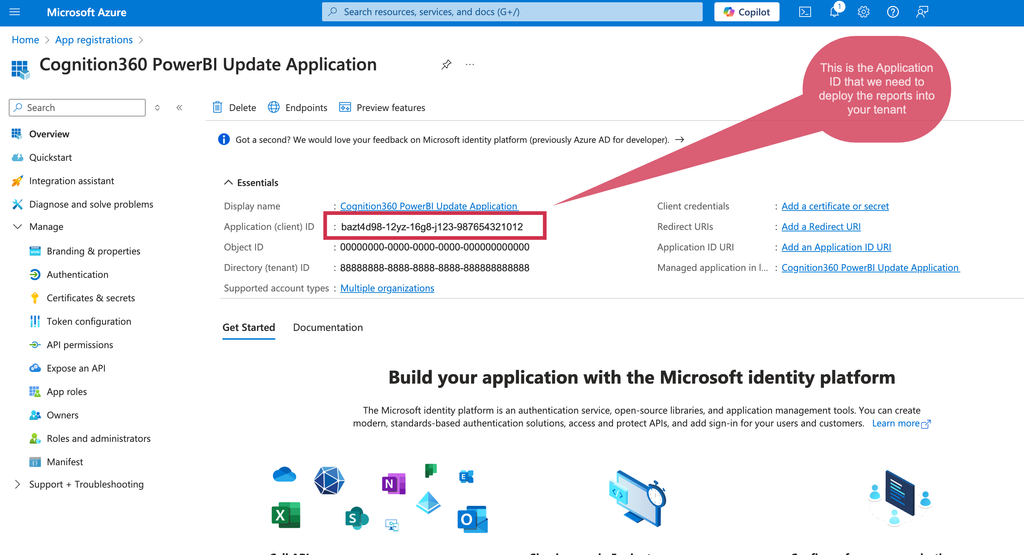Open the Learn more link
1024x555 pixels.
click(x=901, y=424)
